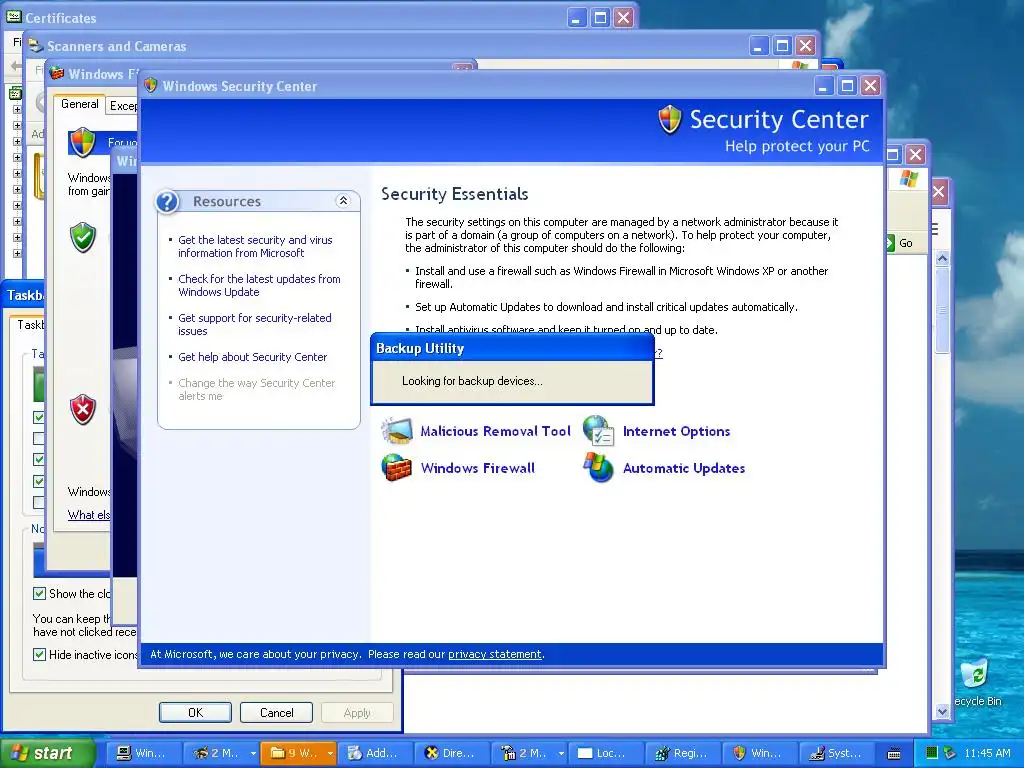Viewport: 1024px width, 768px height.
Task: Open dropdown arrow of second 2 M.. taskbar group
Action: click(561, 754)
